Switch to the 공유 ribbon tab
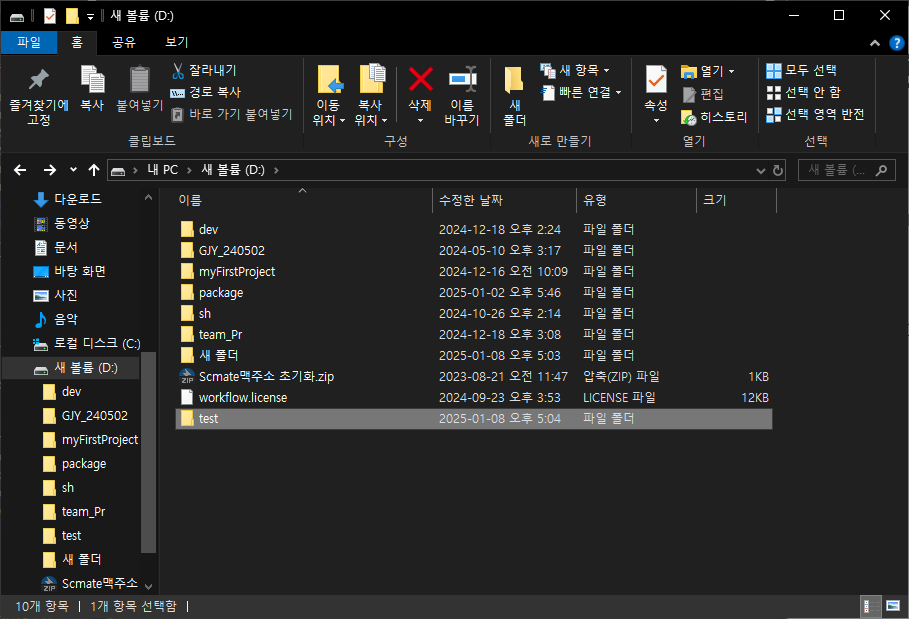This screenshot has width=909, height=619. pyautogui.click(x=123, y=42)
